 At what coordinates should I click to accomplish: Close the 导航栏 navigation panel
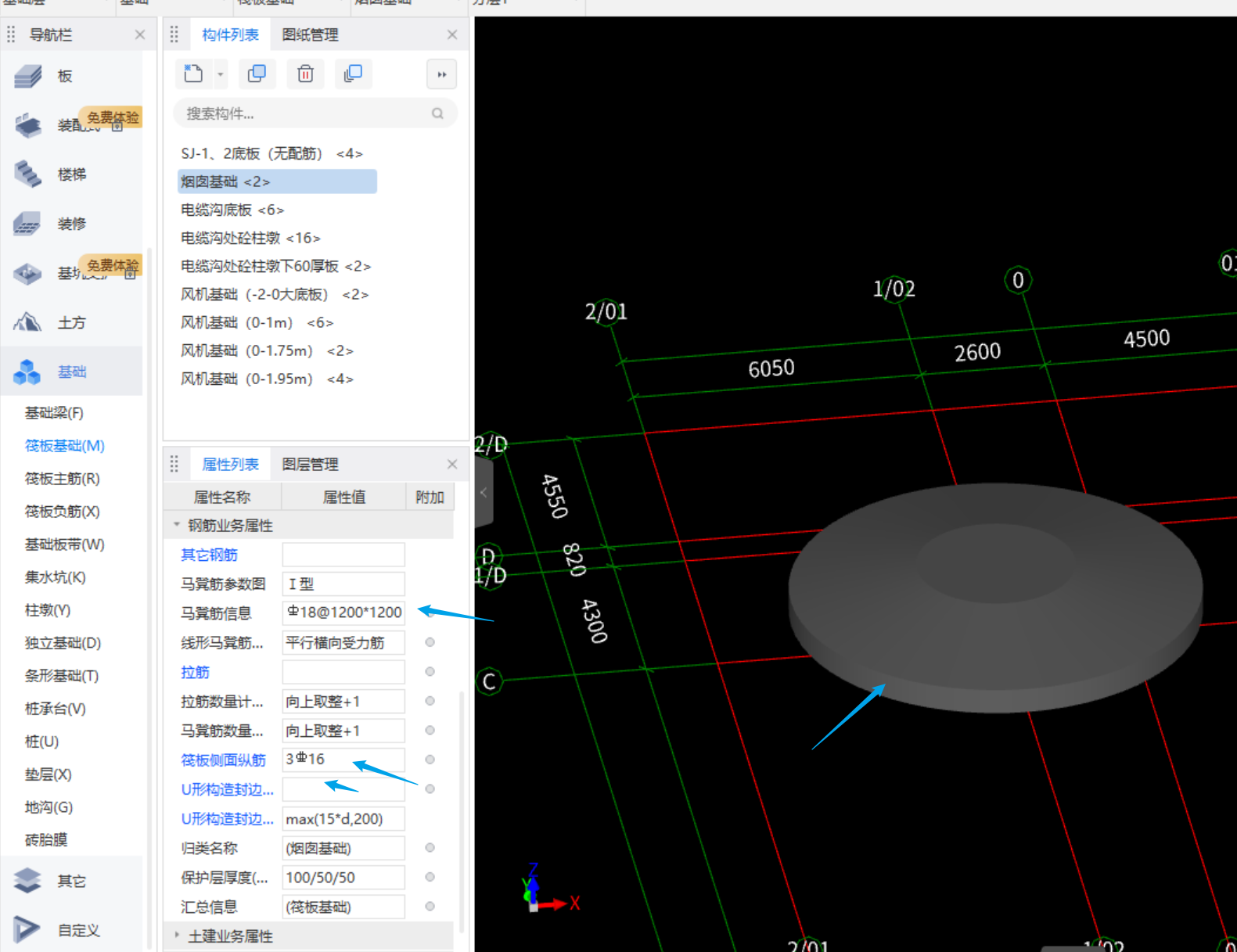(x=140, y=34)
